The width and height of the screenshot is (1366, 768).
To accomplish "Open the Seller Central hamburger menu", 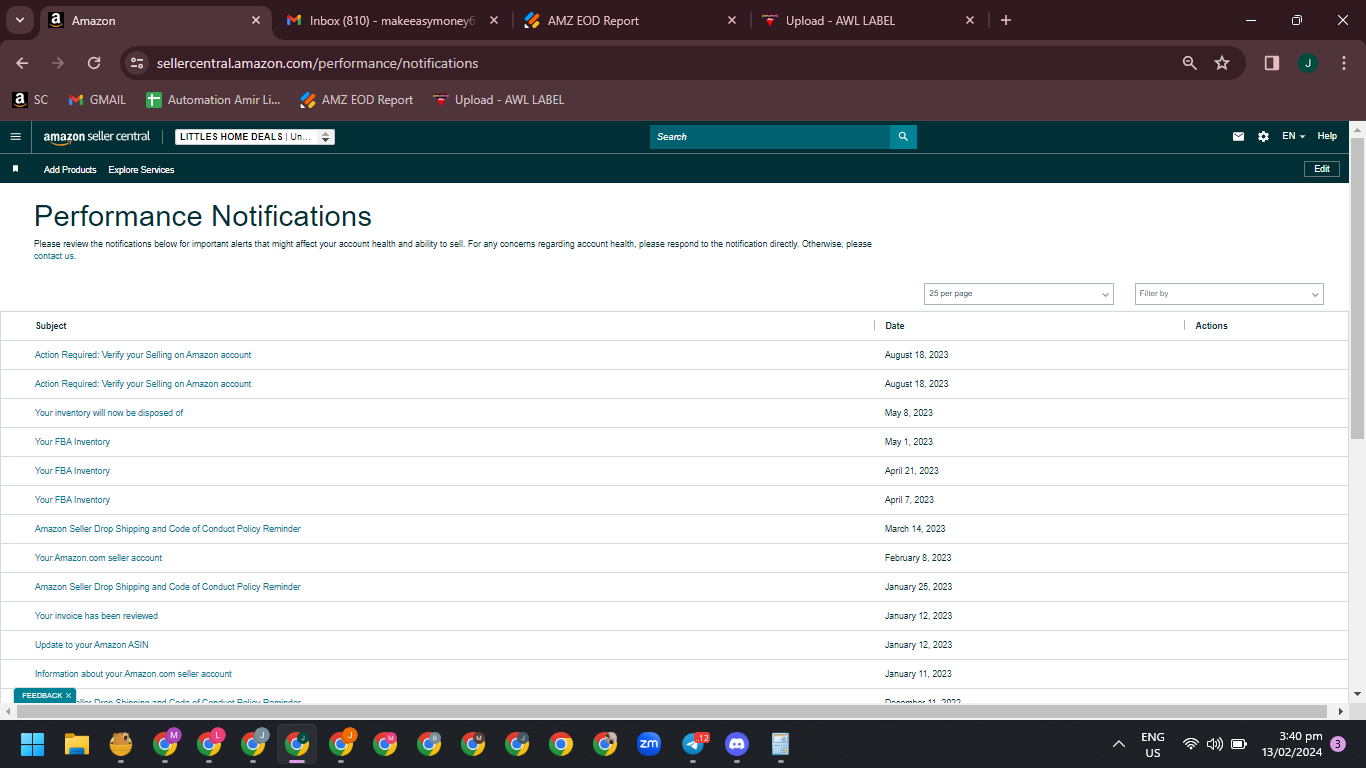I will pos(15,137).
